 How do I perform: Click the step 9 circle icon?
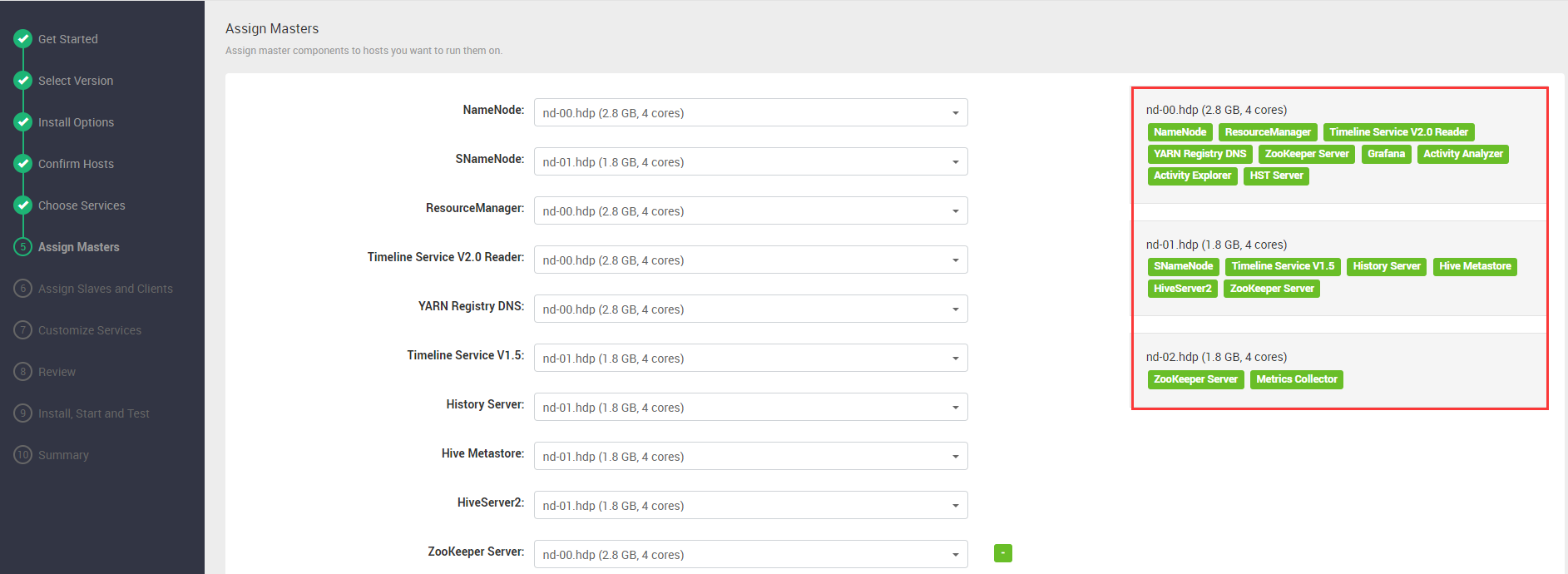tap(23, 413)
